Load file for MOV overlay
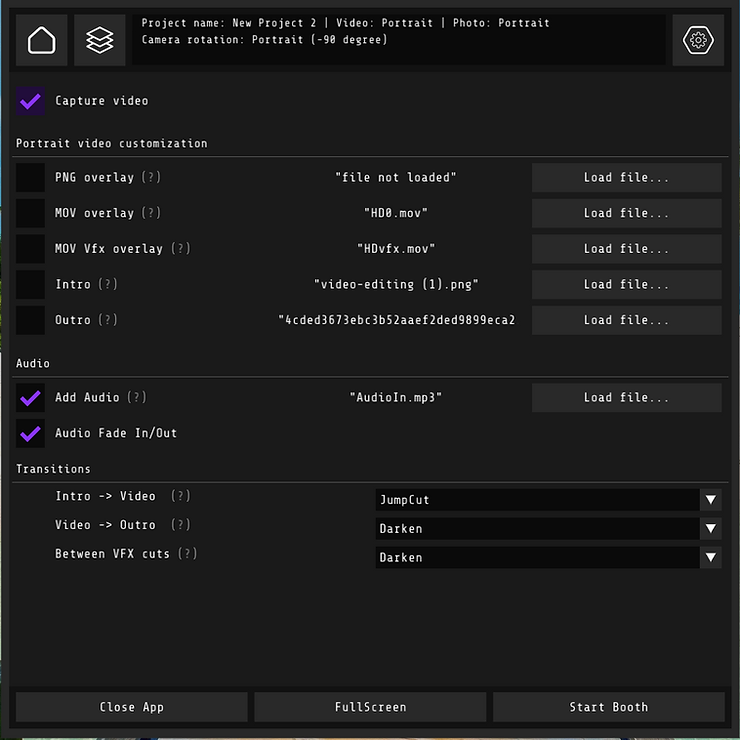The width and height of the screenshot is (740, 740). tap(626, 213)
